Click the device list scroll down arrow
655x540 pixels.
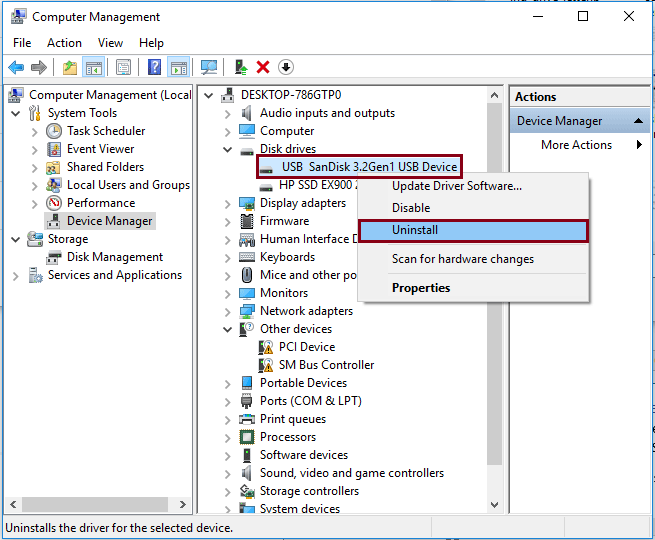pos(495,505)
